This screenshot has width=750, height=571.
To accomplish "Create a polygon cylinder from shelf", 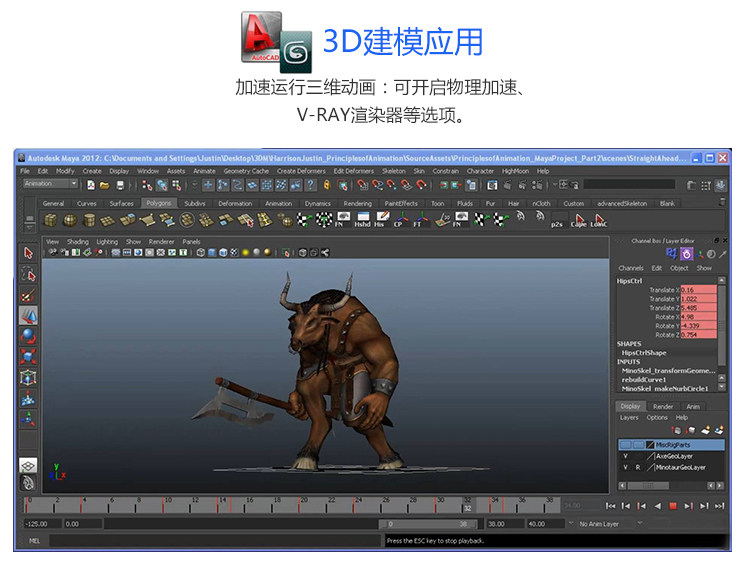I will pos(89,220).
